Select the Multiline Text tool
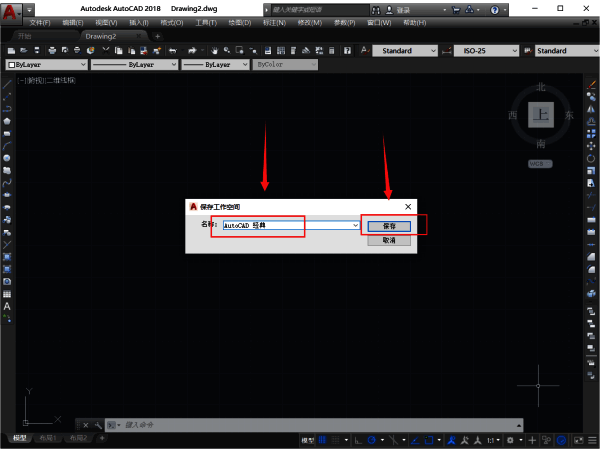The image size is (600, 449). 7,306
